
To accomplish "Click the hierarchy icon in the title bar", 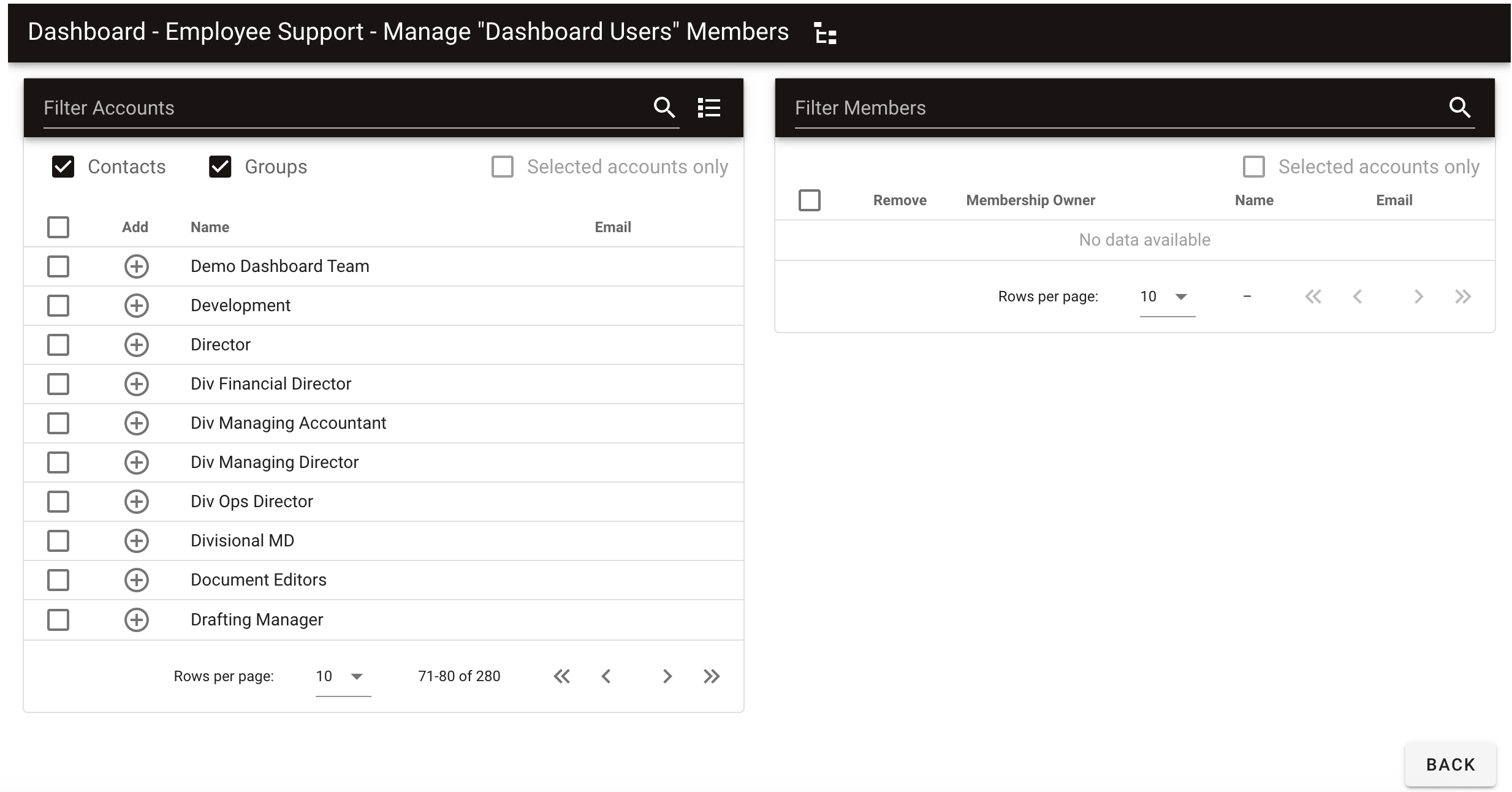I will click(x=824, y=34).
